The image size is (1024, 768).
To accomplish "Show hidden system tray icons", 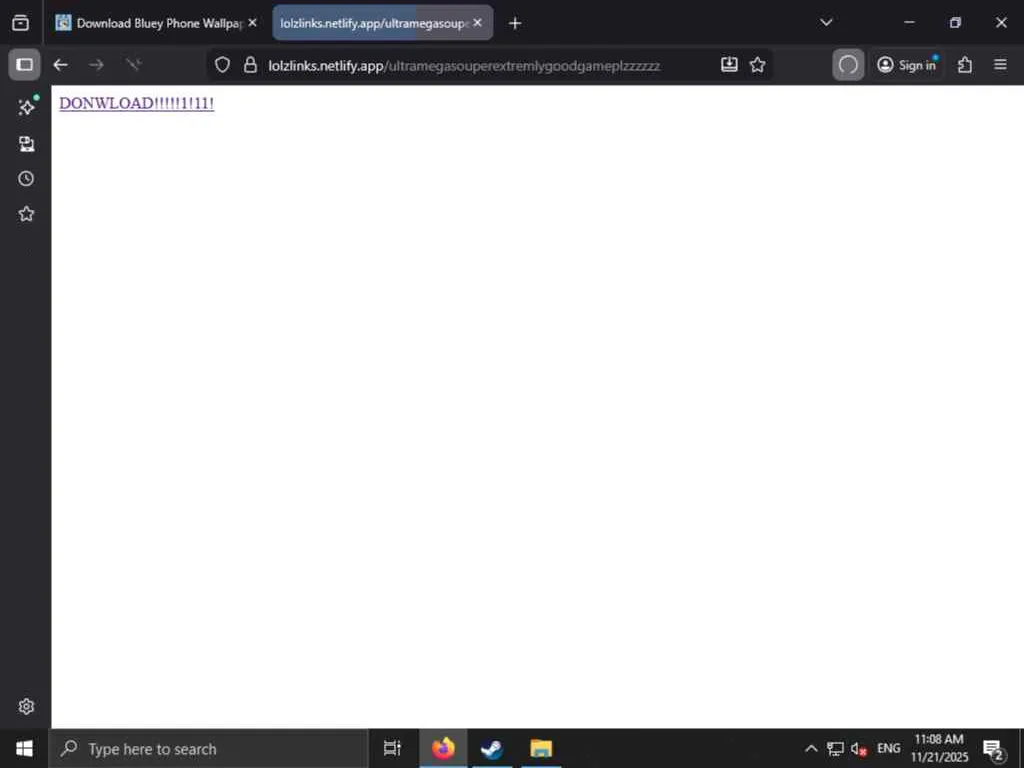I will click(810, 748).
